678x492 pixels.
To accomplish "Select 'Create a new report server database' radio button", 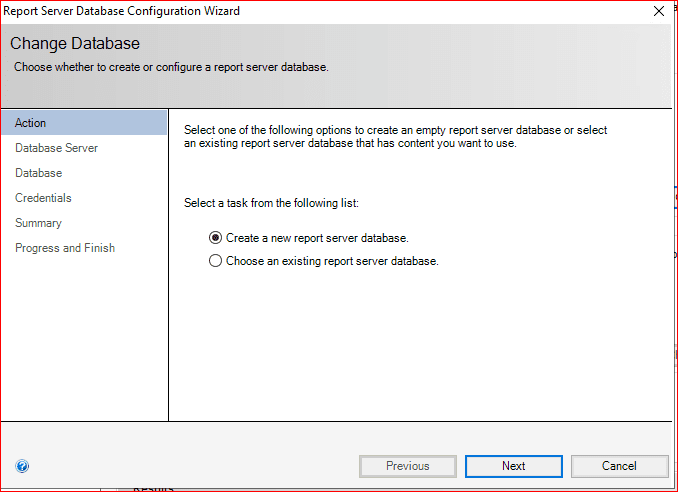I will (x=215, y=238).
